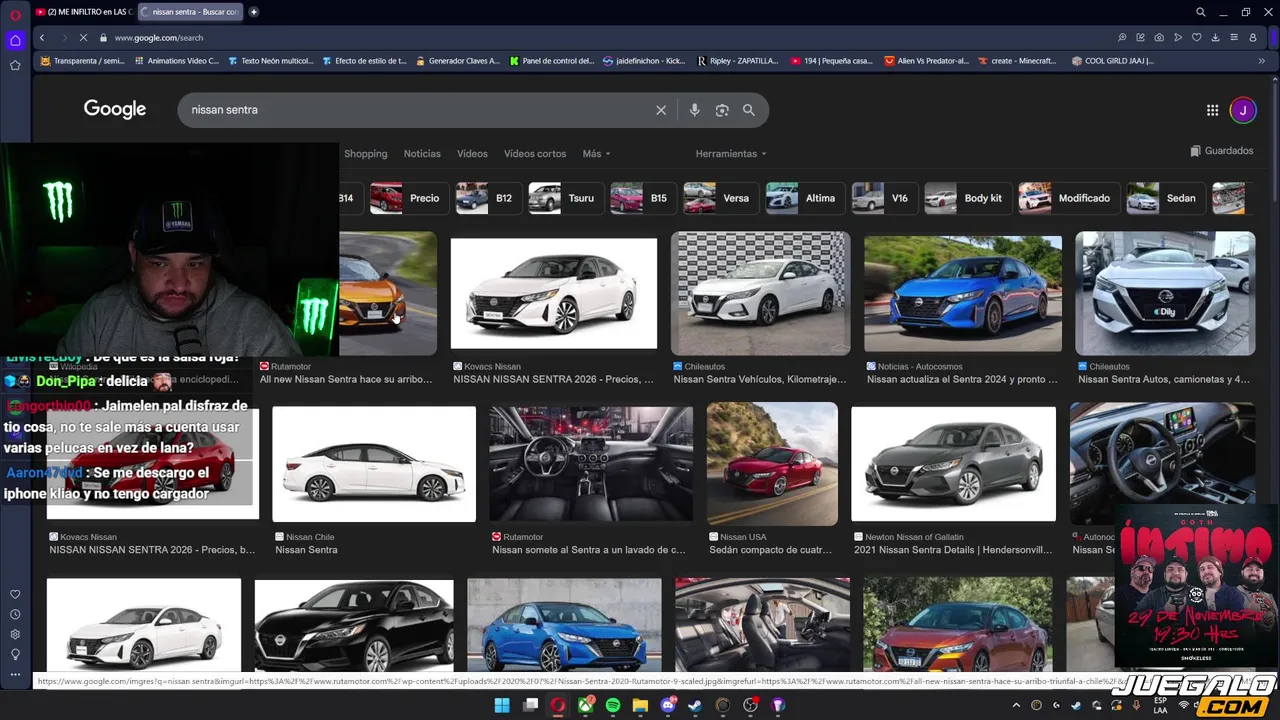
Task: Open the Kovacs Nissan white Sentra image
Action: (x=554, y=293)
